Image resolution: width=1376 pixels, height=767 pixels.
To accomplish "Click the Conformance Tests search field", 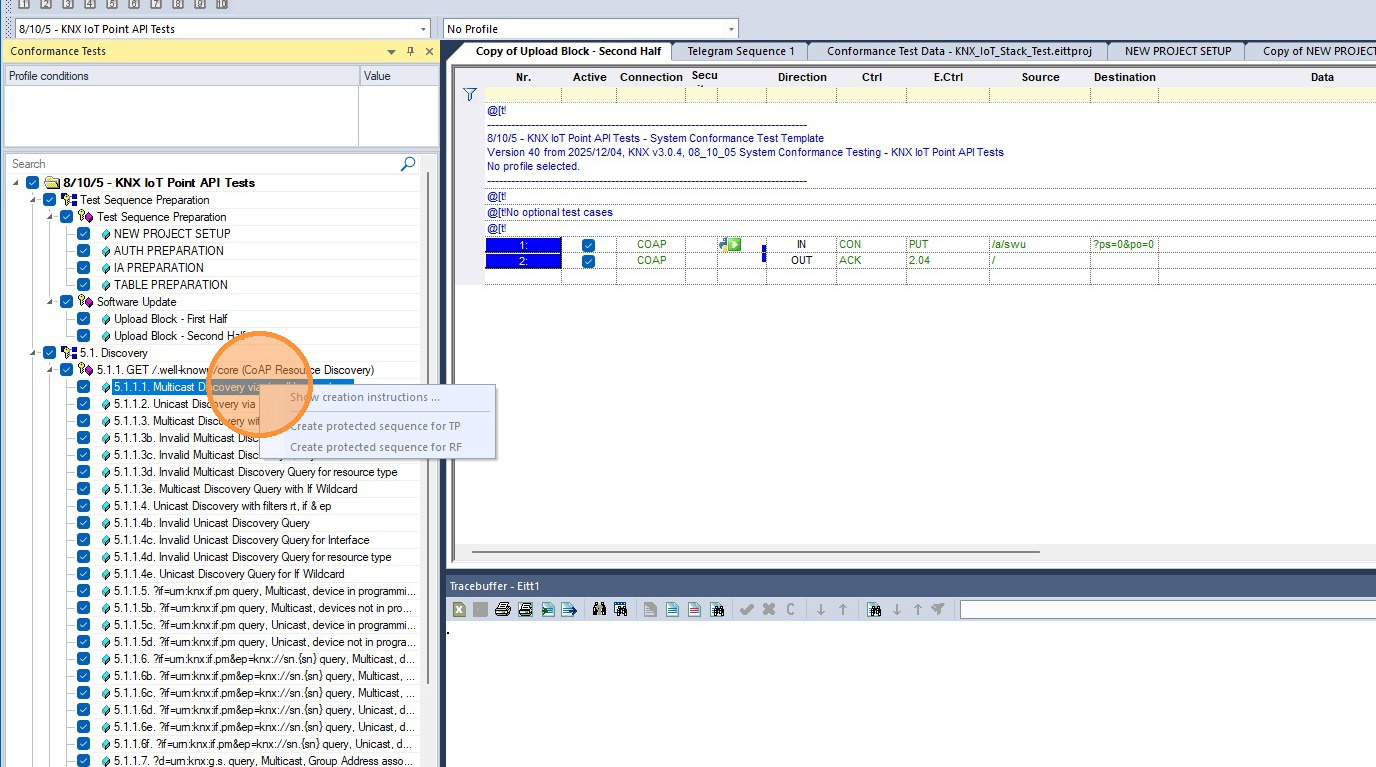I will click(202, 164).
